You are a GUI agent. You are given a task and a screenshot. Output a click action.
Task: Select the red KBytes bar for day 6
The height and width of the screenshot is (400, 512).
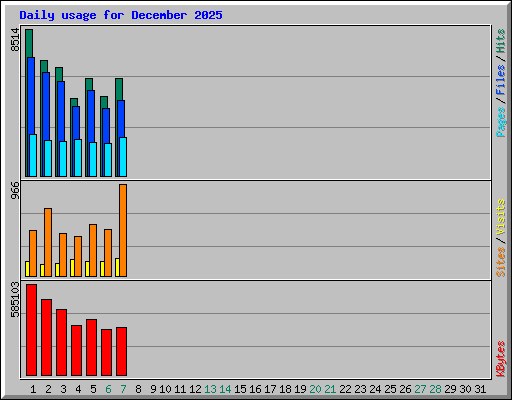[106, 352]
